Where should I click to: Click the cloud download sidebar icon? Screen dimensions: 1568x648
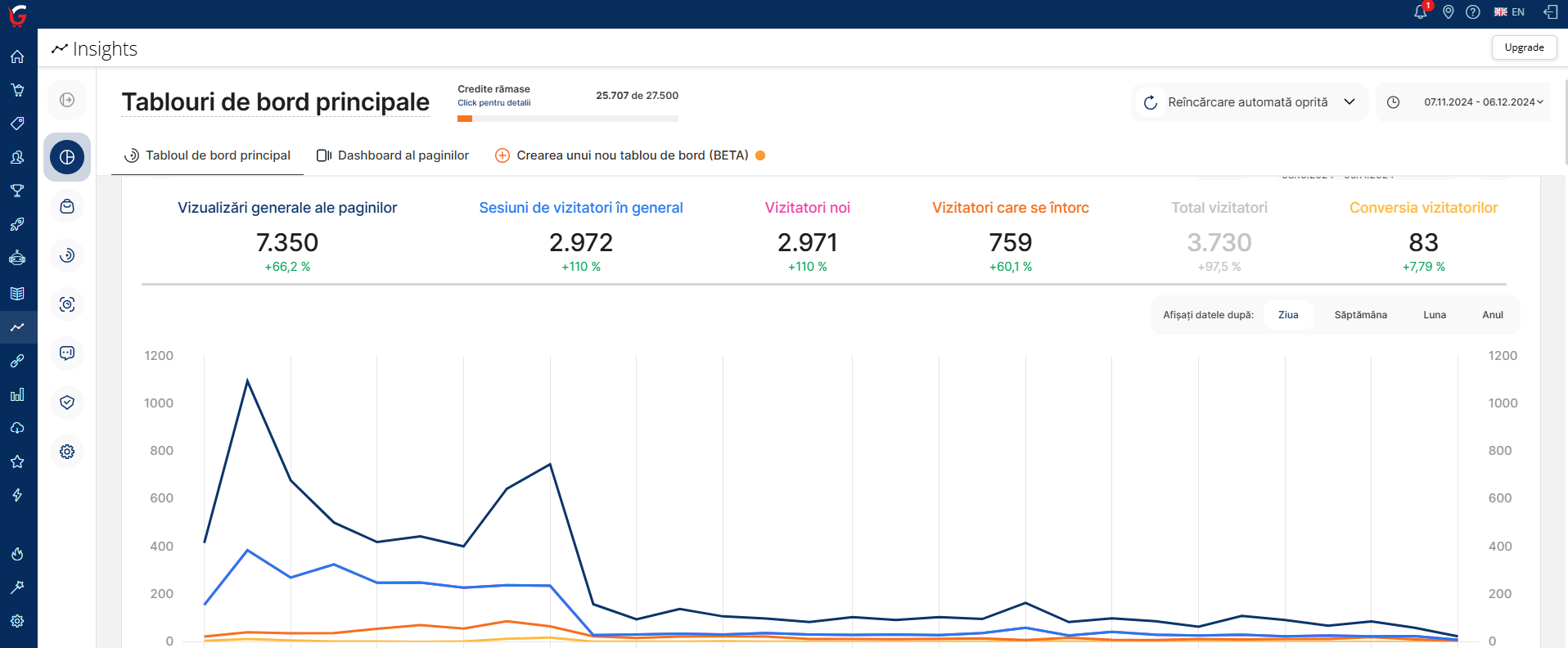(x=17, y=428)
